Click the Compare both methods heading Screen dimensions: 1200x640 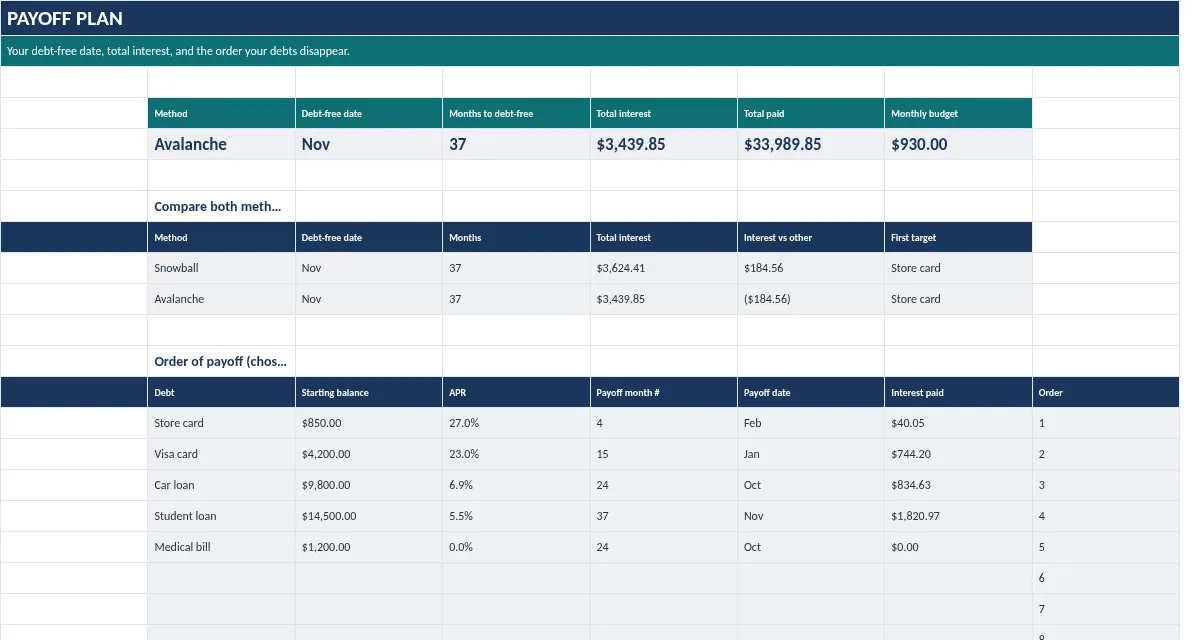221,206
